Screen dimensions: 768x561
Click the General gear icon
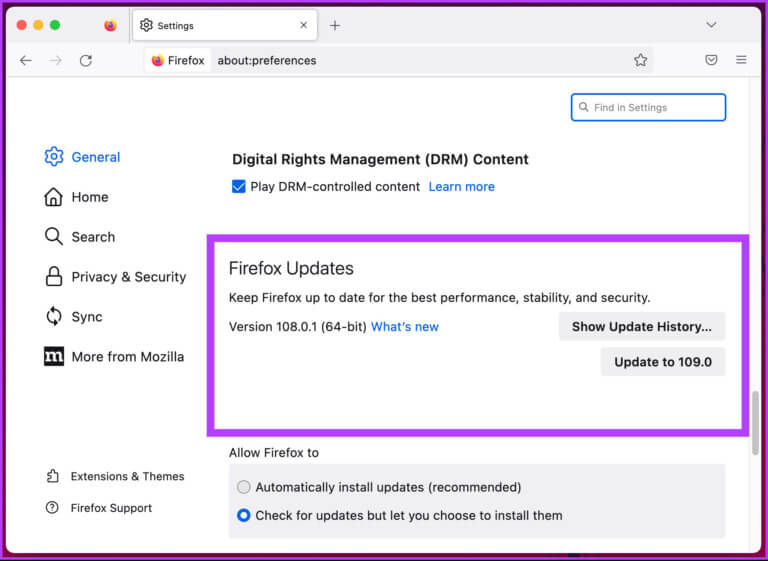(54, 157)
